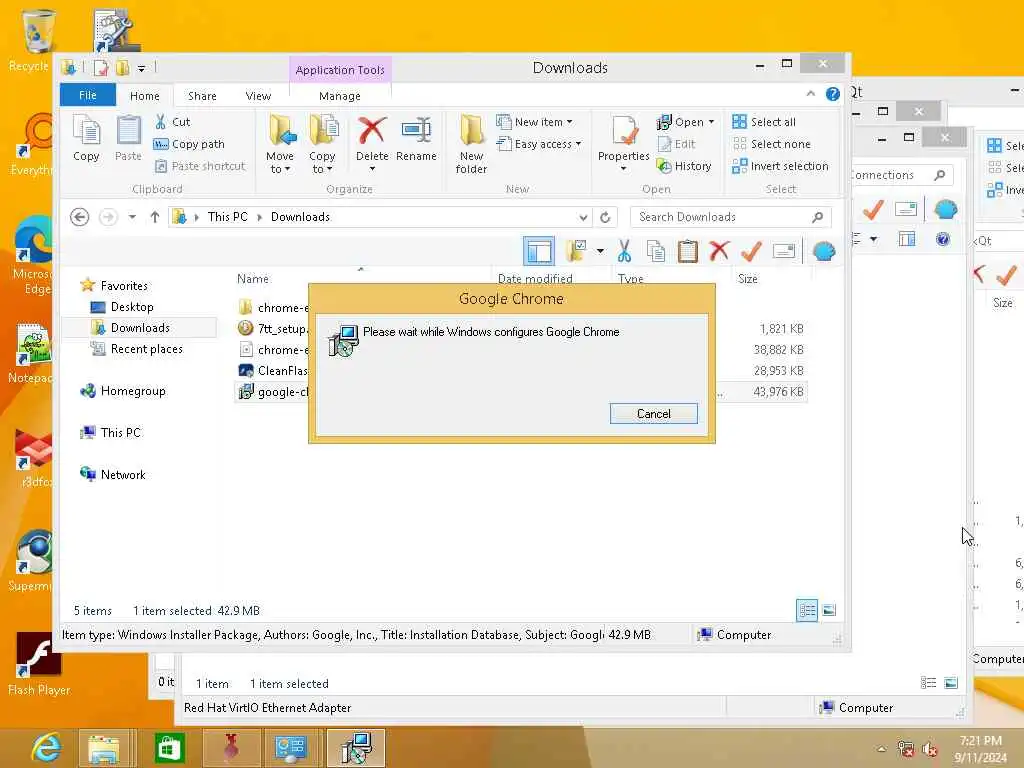
Task: Go up one folder level
Action: pyautogui.click(x=155, y=217)
